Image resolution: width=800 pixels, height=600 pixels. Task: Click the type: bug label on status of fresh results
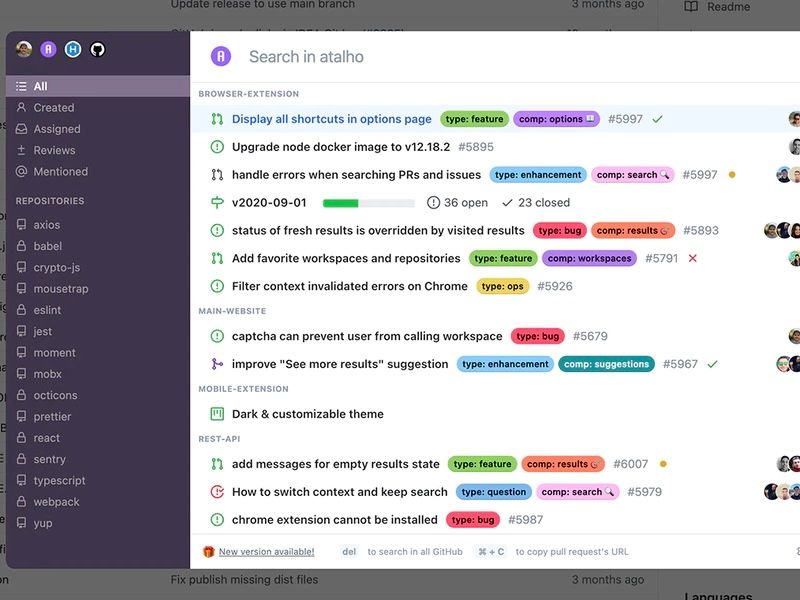(x=560, y=230)
